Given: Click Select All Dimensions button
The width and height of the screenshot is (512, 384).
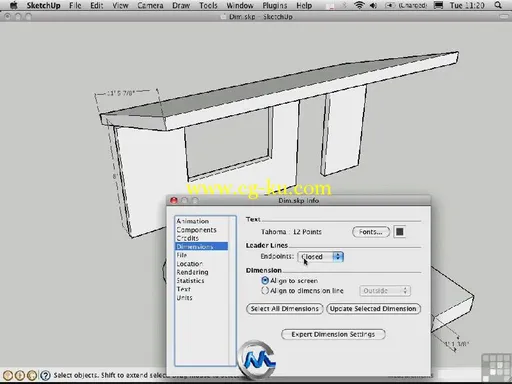Looking at the screenshot, I should 285,309.
